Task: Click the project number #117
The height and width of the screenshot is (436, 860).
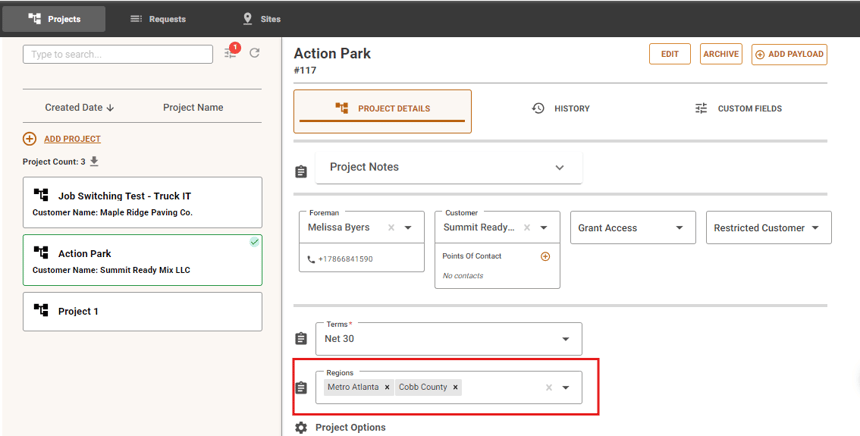Action: click(x=305, y=70)
